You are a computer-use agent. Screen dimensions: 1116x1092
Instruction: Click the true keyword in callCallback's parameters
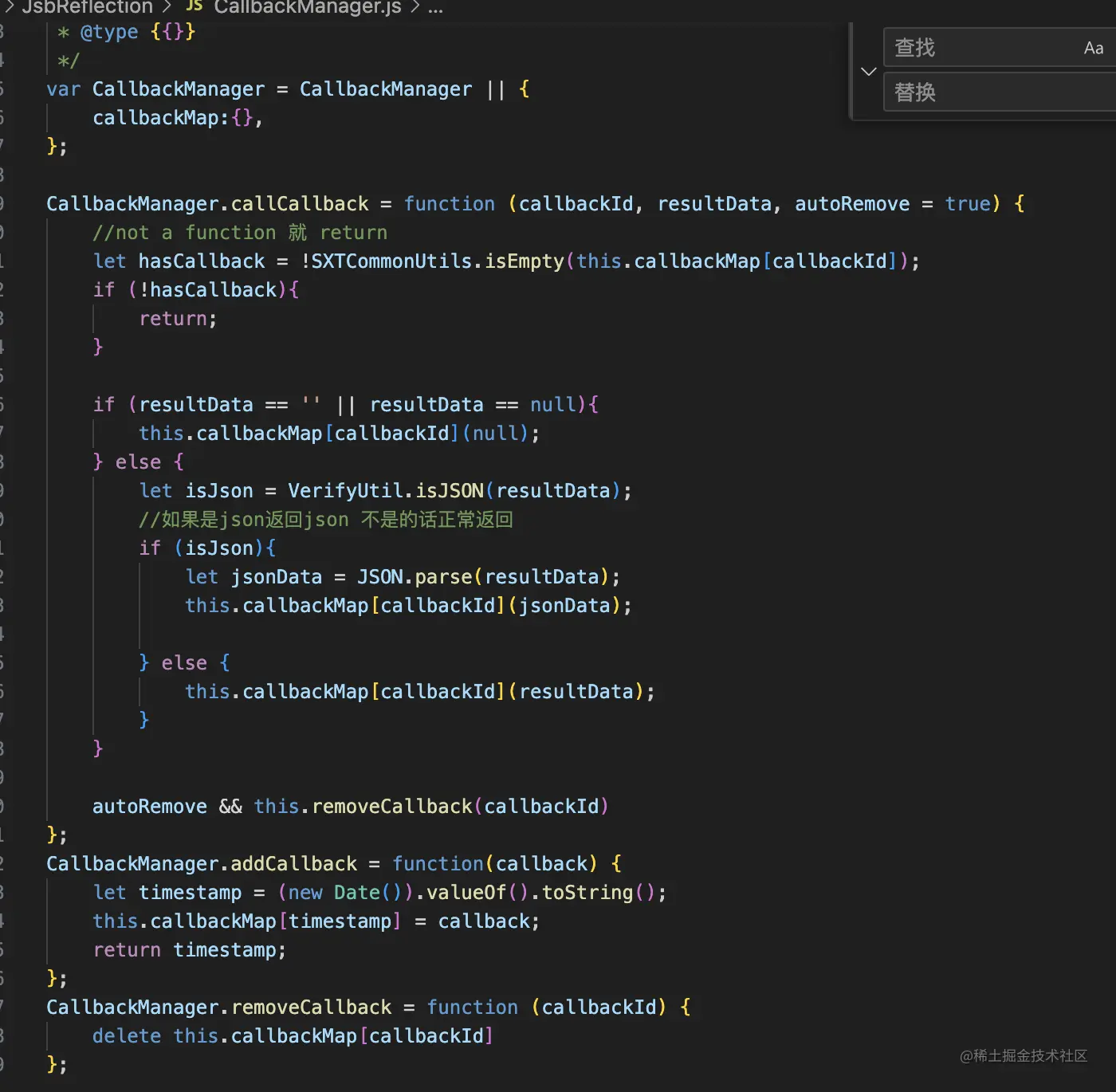click(x=967, y=203)
